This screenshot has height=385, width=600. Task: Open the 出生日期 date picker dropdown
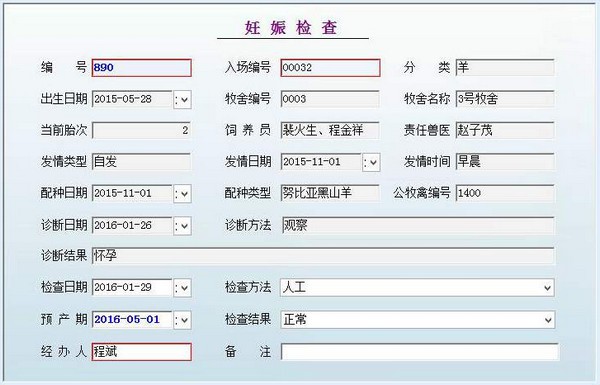(x=183, y=100)
